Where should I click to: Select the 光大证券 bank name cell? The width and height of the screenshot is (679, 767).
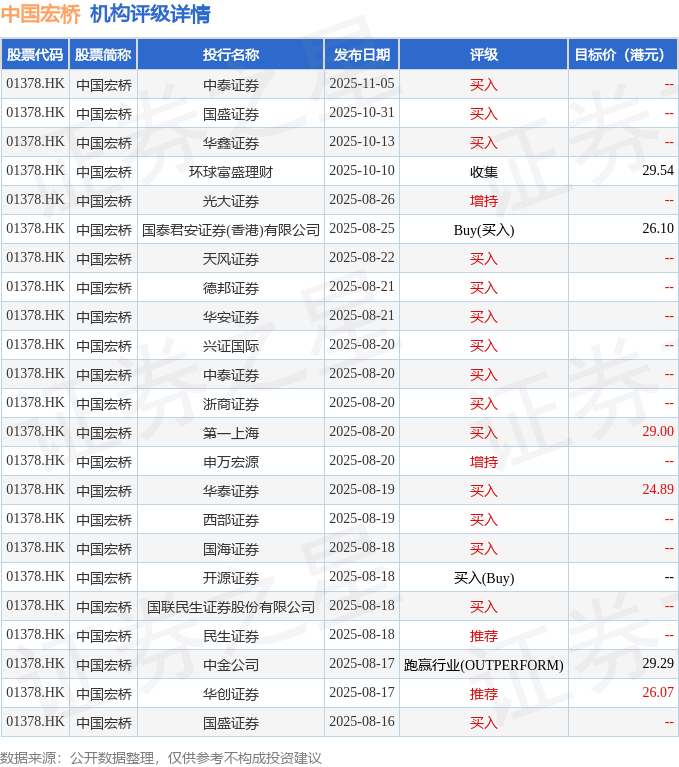point(231,201)
